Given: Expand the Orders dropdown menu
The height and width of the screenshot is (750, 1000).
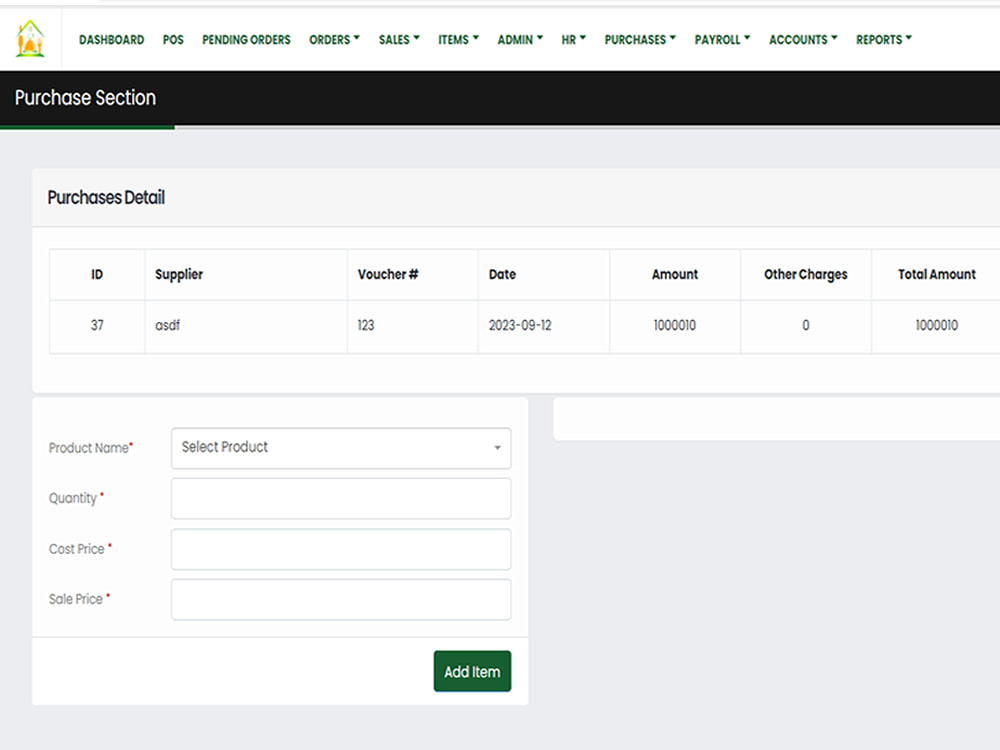Looking at the screenshot, I should (x=334, y=40).
